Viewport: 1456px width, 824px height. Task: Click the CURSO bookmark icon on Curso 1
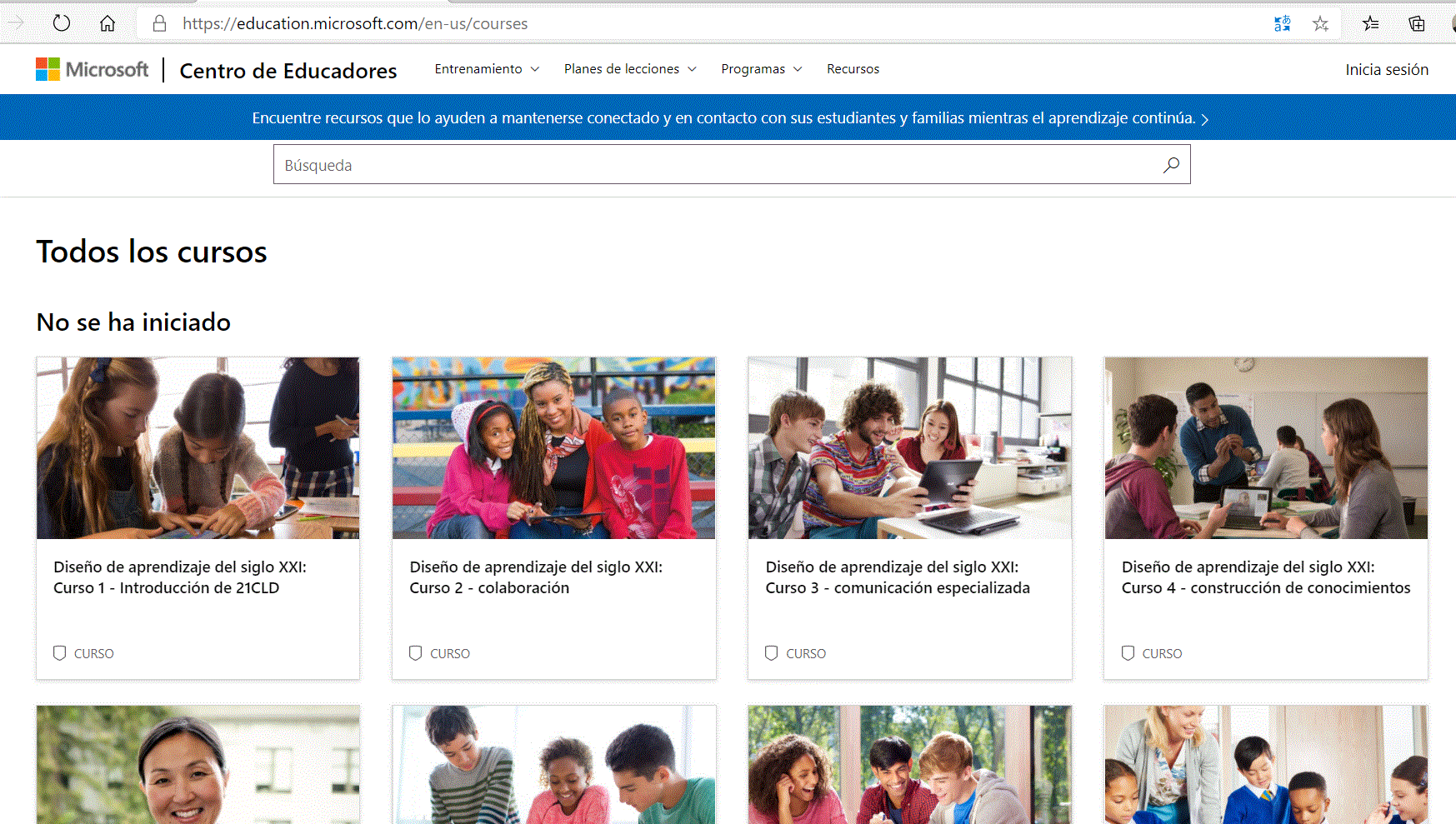click(x=59, y=653)
